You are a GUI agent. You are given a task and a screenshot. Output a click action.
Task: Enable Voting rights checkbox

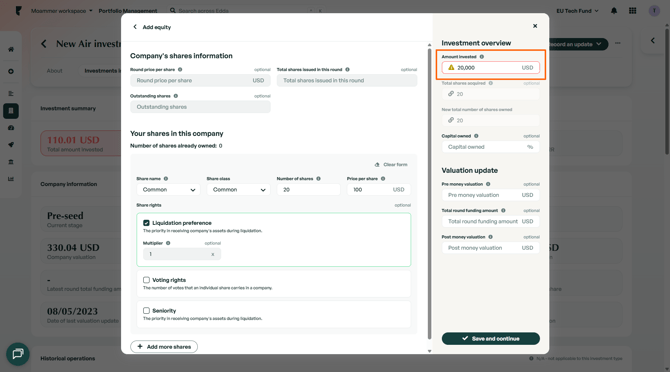146,280
